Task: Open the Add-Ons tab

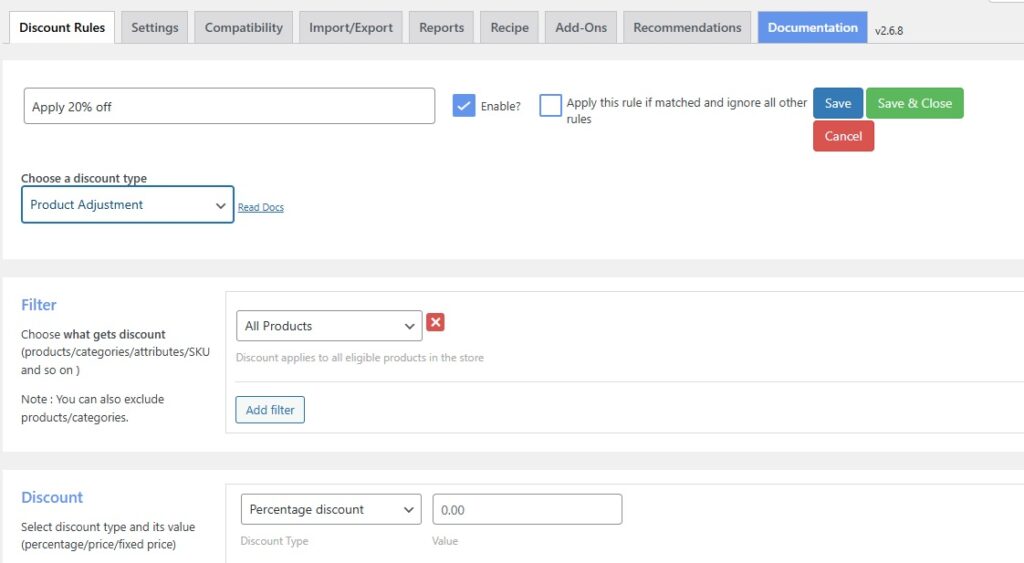Action: pyautogui.click(x=581, y=27)
